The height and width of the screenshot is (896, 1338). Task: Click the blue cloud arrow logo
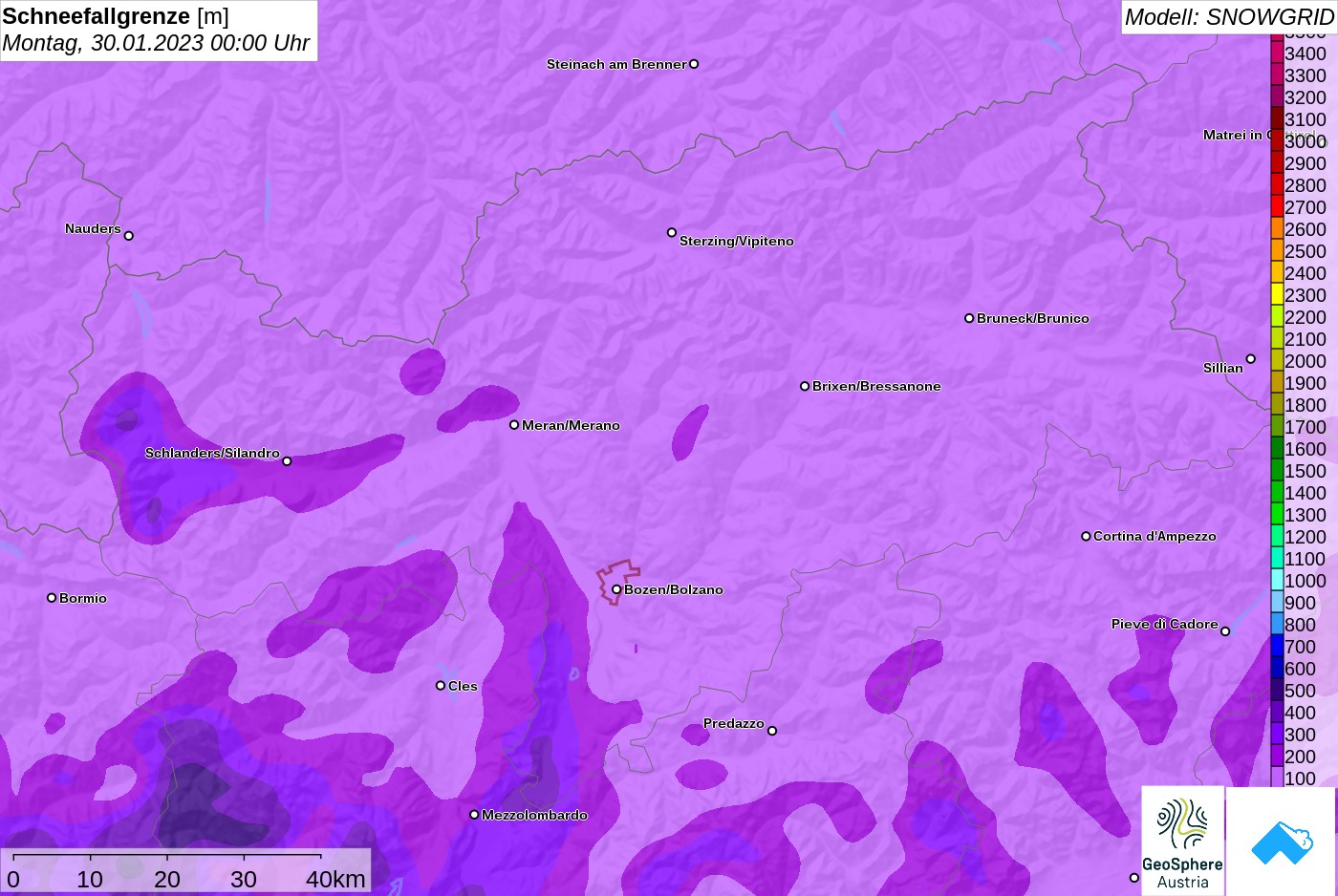1282,843
